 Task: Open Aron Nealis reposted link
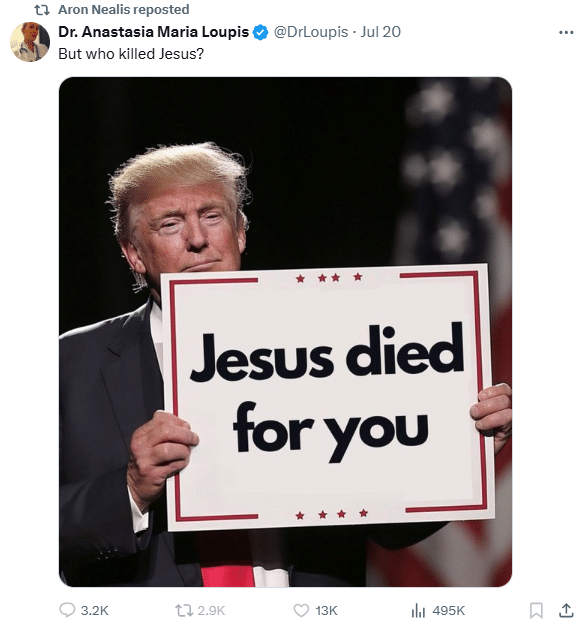[x=124, y=10]
